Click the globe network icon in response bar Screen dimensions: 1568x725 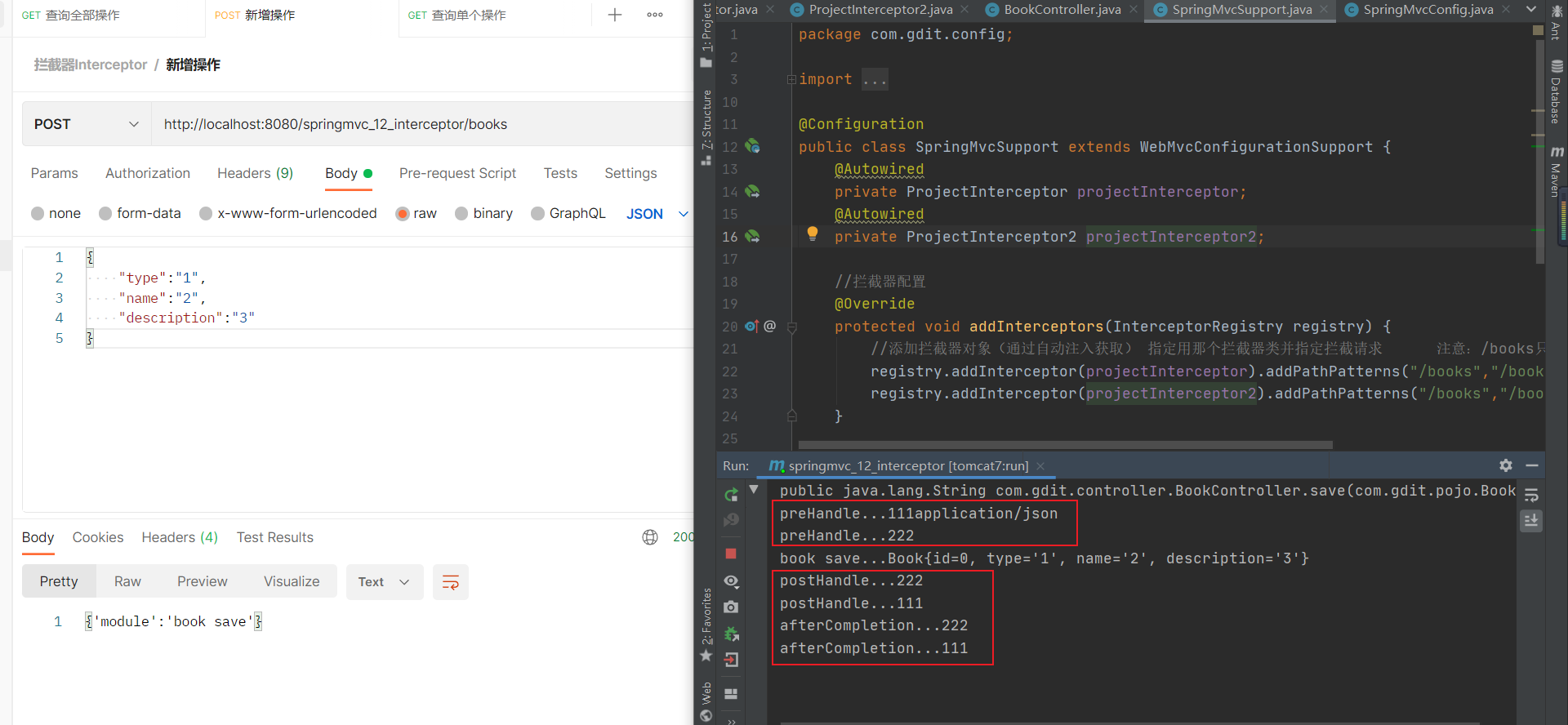pyautogui.click(x=650, y=537)
